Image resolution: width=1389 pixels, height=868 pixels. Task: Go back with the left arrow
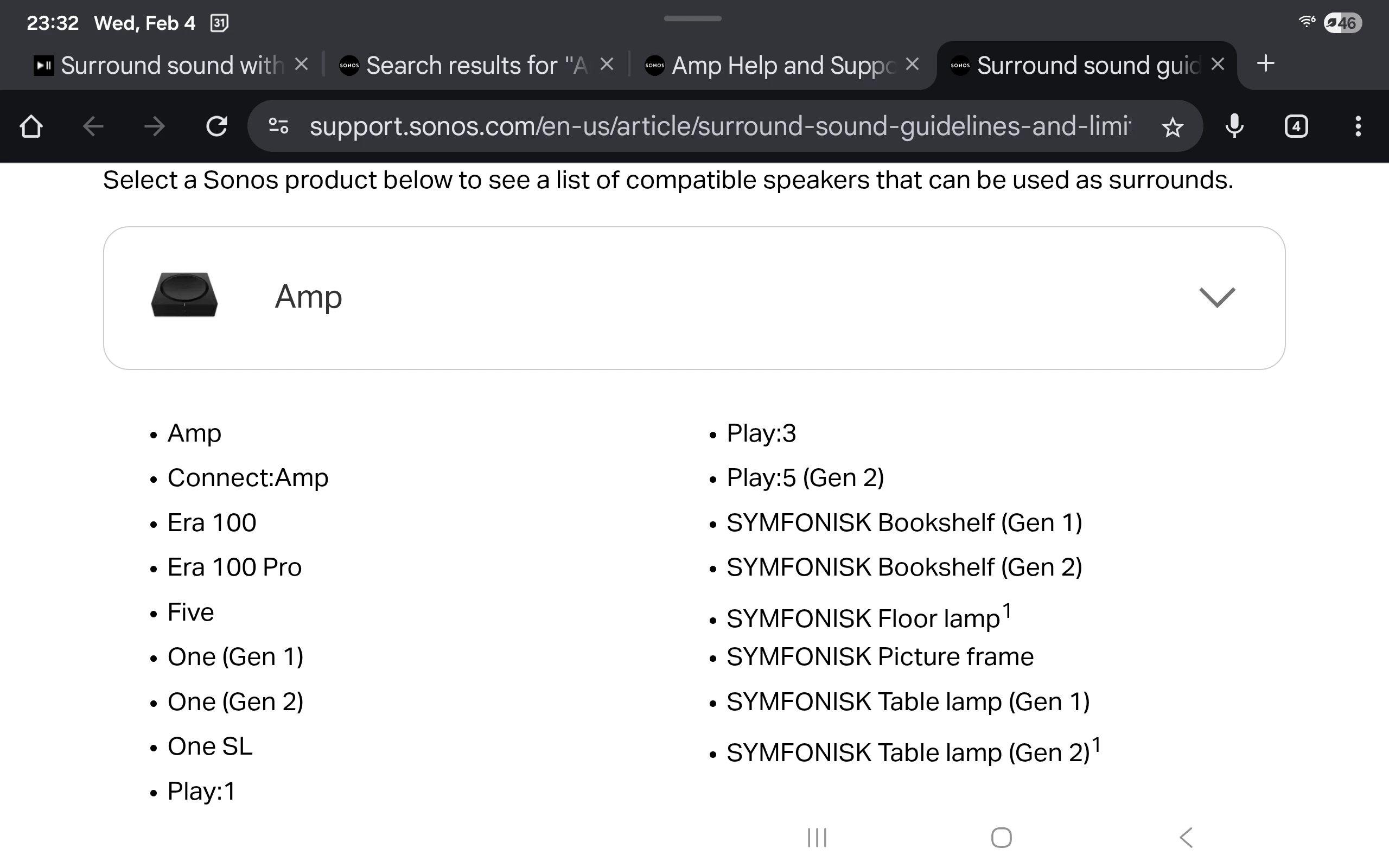(93, 126)
